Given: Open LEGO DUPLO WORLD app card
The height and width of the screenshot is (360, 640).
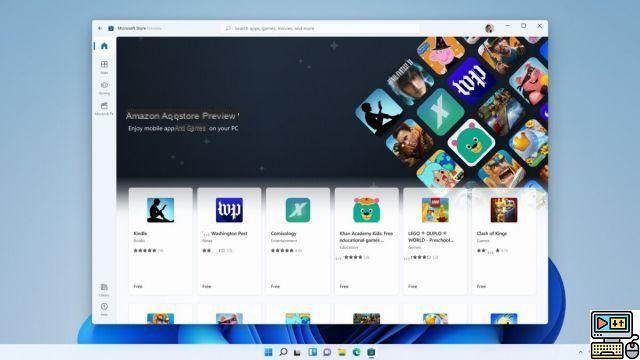Looking at the screenshot, I should (435, 241).
